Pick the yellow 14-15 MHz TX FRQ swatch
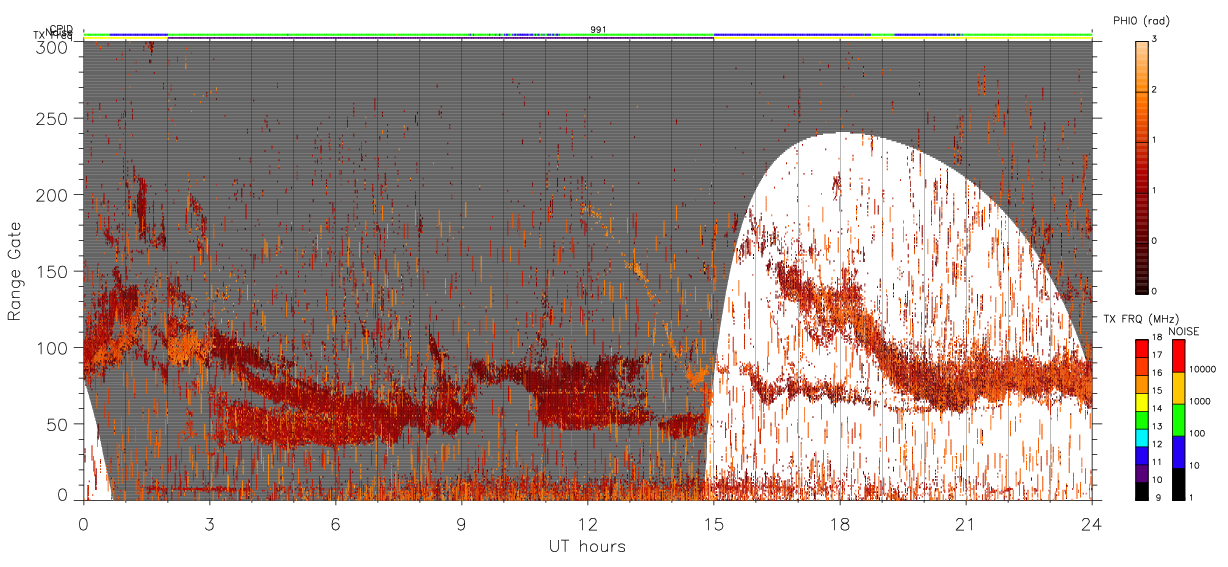The image size is (1228, 567). point(1141,400)
